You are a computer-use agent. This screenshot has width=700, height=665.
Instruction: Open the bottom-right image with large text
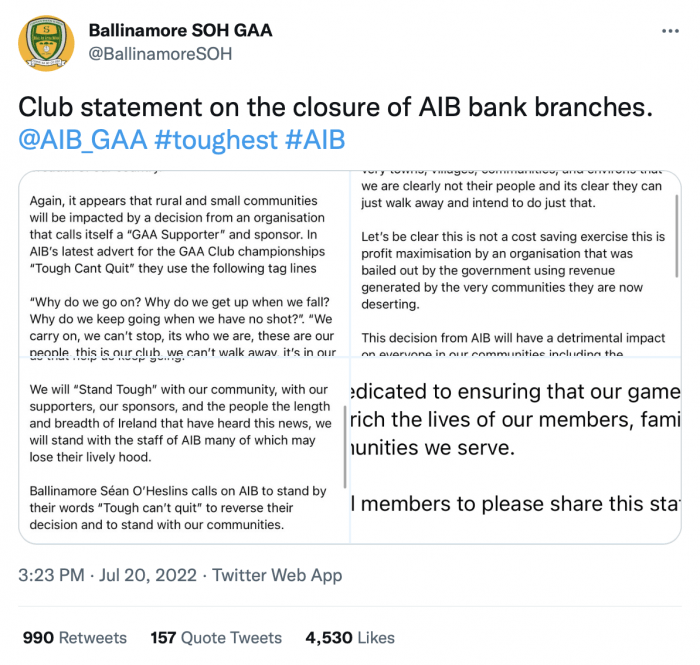click(x=516, y=451)
